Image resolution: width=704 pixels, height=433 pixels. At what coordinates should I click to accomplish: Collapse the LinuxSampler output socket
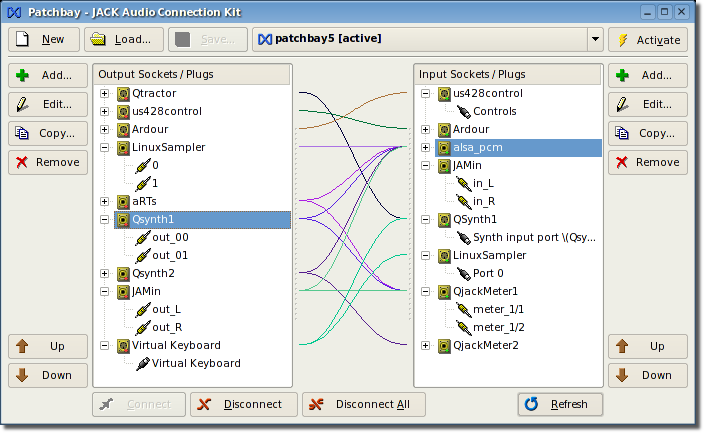click(x=104, y=147)
